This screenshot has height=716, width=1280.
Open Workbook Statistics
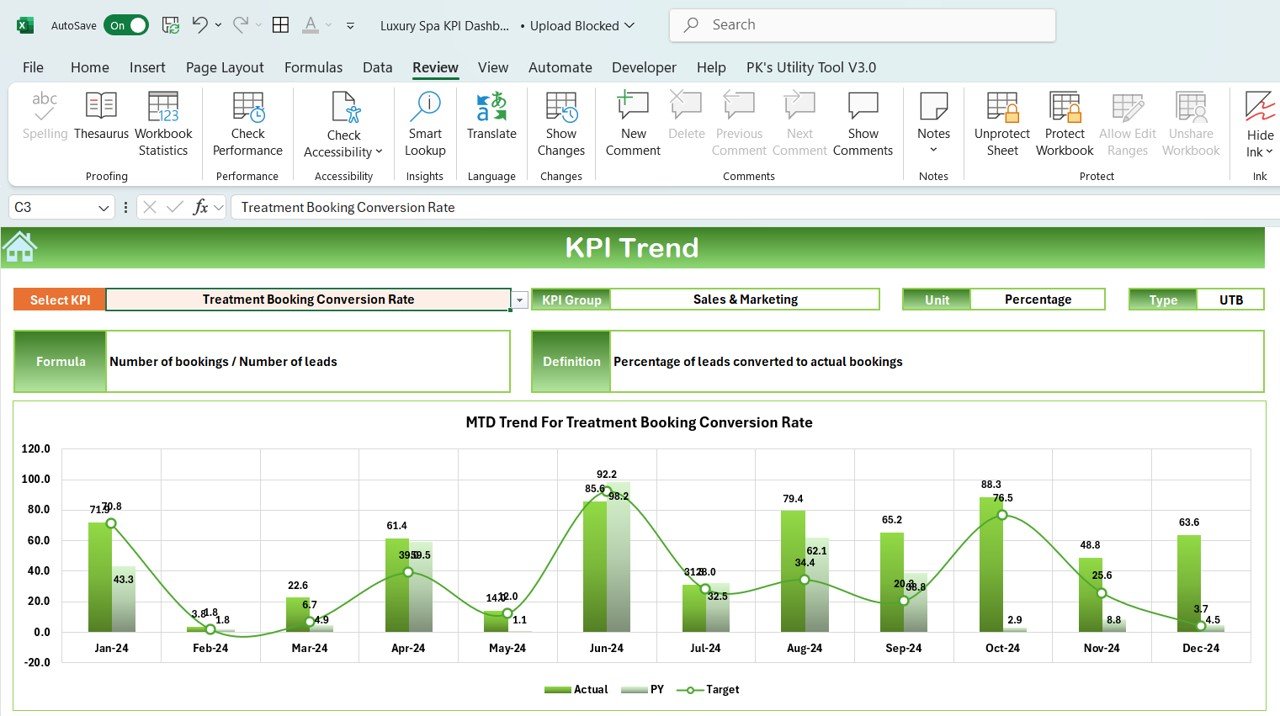tap(163, 124)
